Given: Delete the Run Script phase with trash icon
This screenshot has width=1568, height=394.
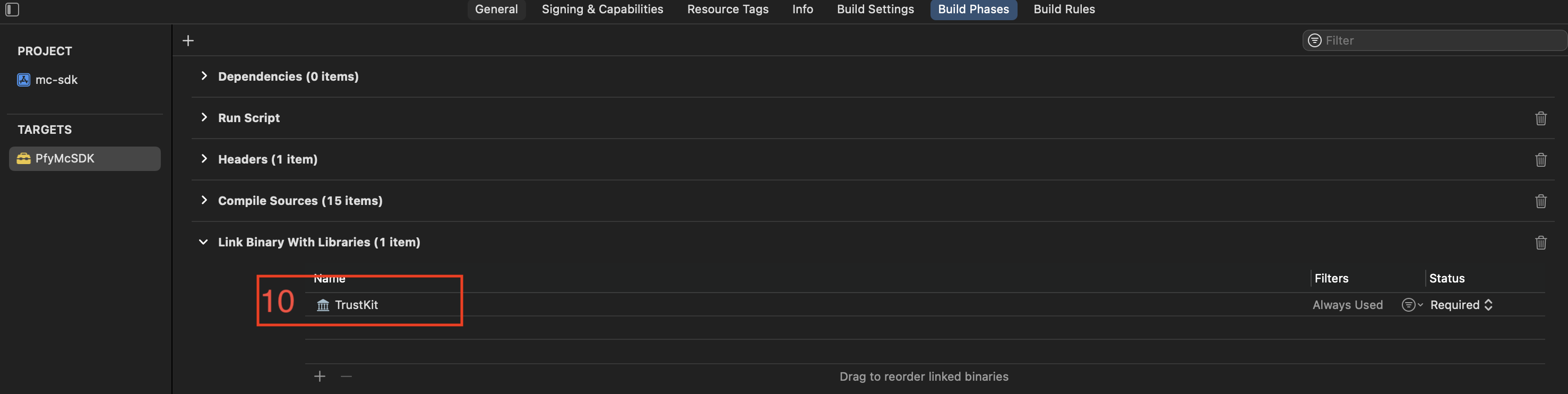Looking at the screenshot, I should pyautogui.click(x=1540, y=118).
